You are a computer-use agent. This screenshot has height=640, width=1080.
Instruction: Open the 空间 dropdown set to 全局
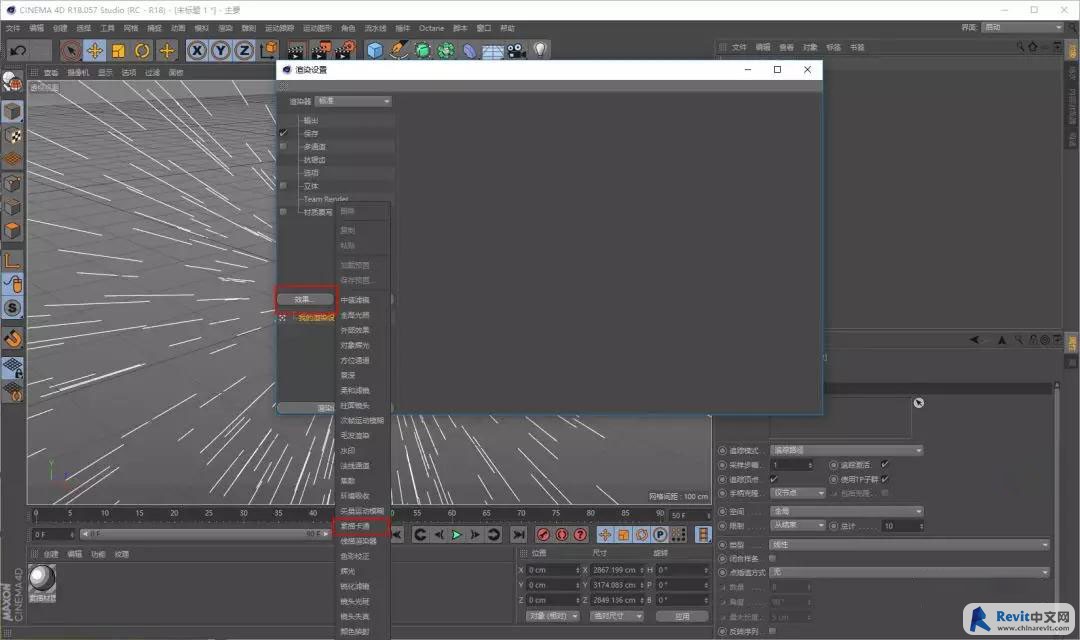[x=846, y=511]
